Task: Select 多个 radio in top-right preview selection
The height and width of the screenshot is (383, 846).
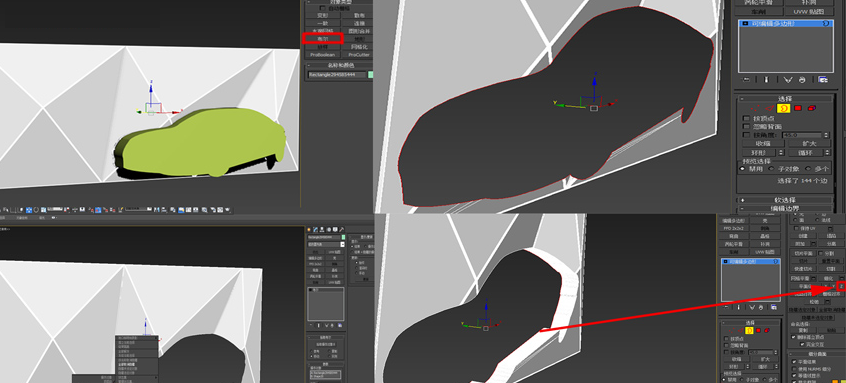Action: (x=808, y=169)
